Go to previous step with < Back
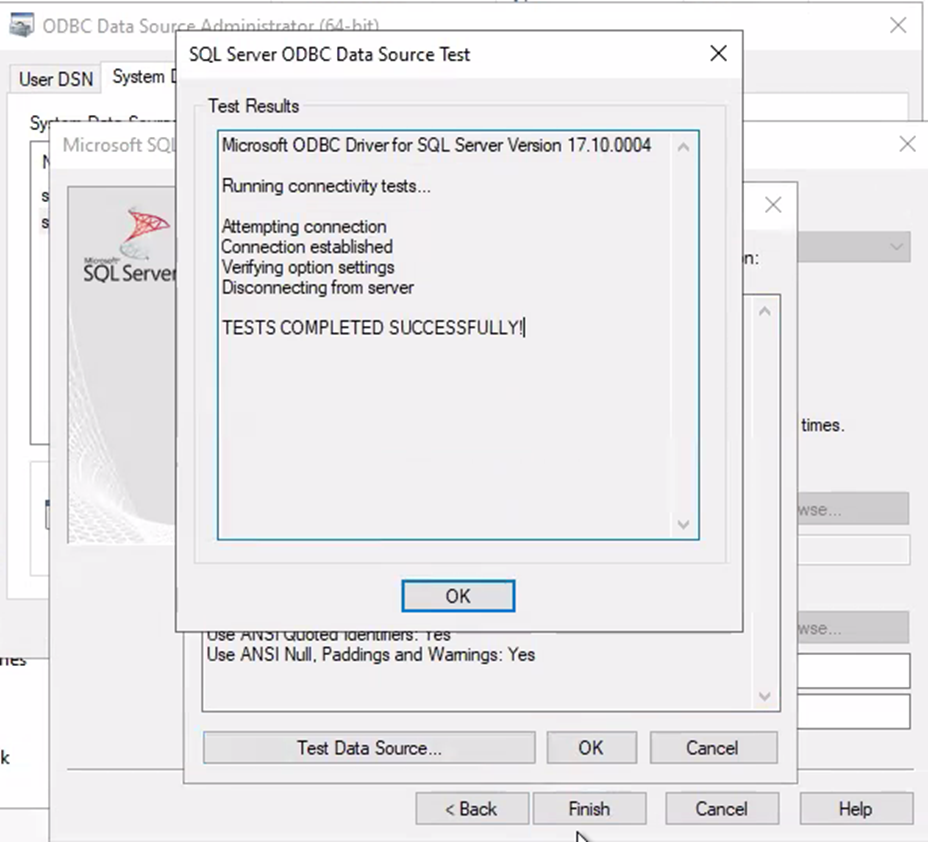This screenshot has width=928, height=842. (471, 809)
